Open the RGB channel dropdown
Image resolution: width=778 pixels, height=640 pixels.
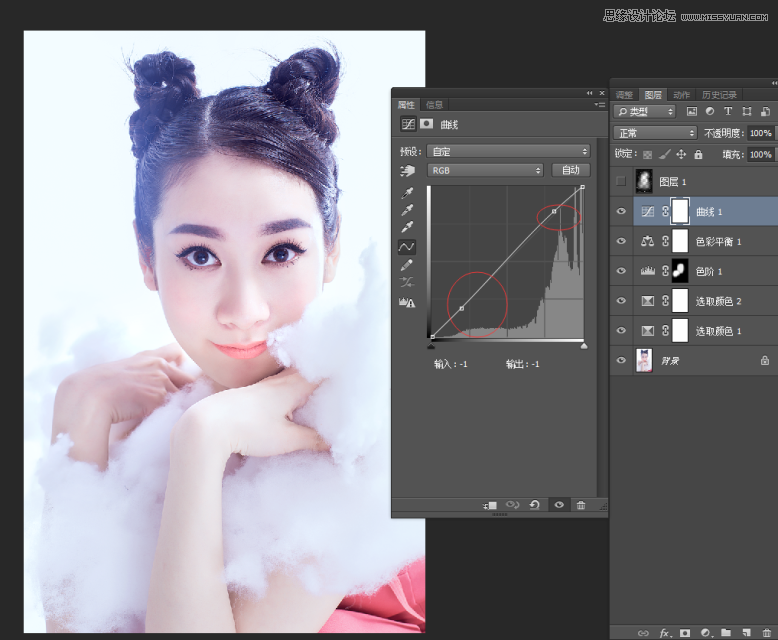pyautogui.click(x=485, y=170)
